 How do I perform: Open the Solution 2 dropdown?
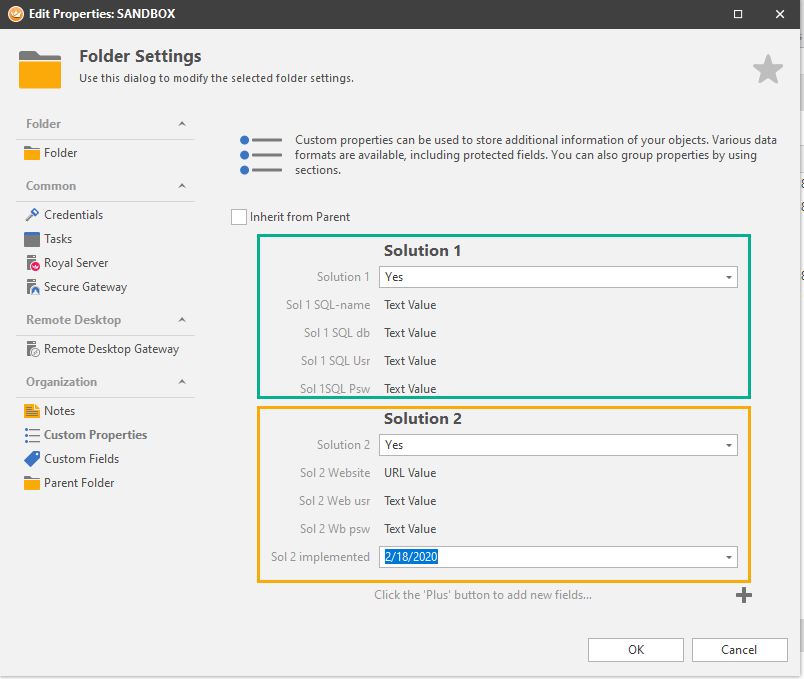coord(728,445)
